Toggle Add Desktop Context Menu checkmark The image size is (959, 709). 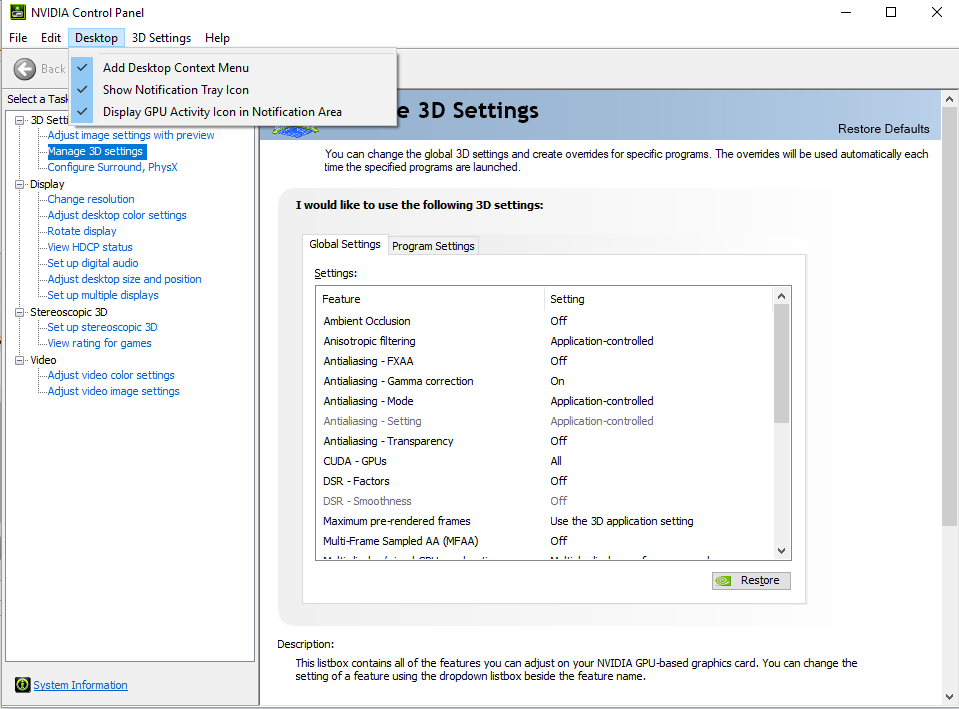click(81, 67)
